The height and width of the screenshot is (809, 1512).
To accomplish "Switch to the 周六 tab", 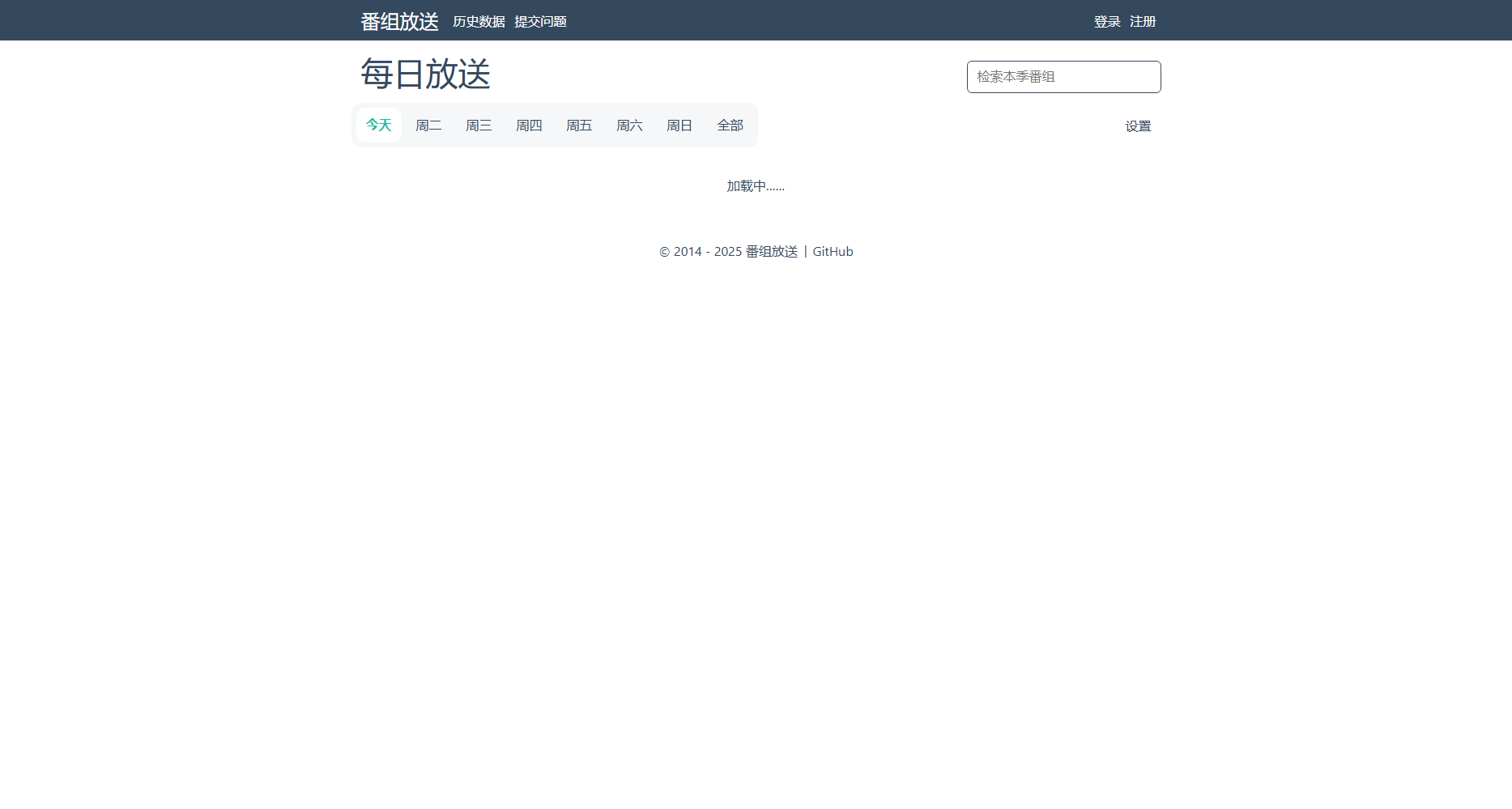I will pyautogui.click(x=629, y=126).
